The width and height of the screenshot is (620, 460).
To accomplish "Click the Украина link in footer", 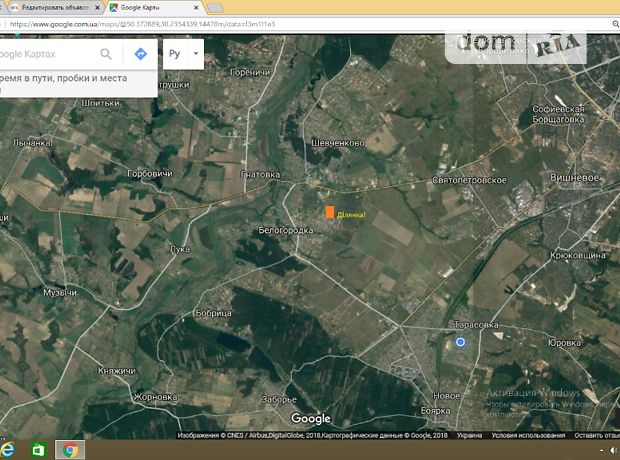I will (x=469, y=435).
